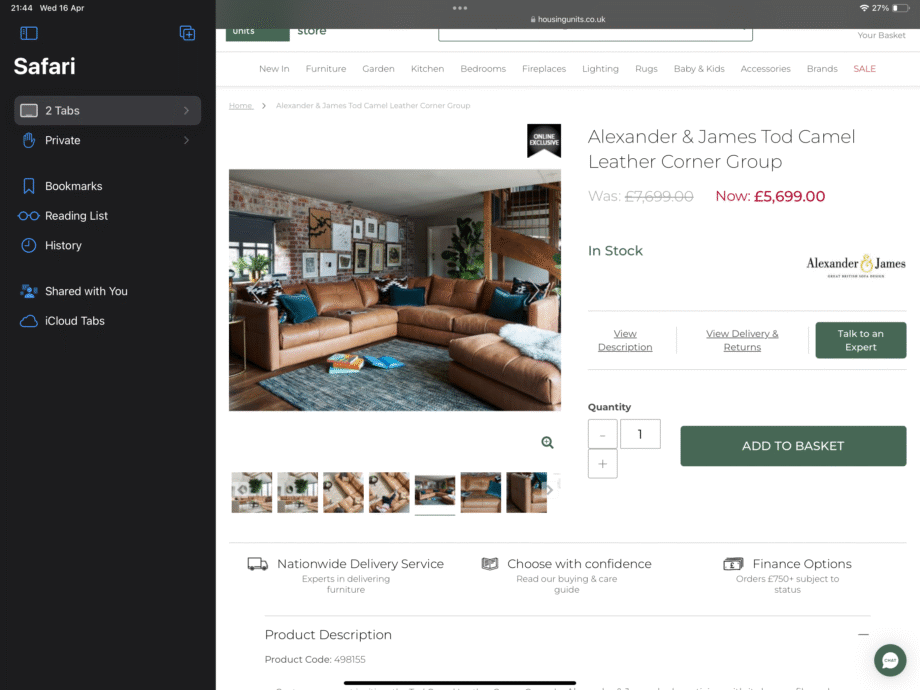Tap the battery status indicator
This screenshot has height=690, width=920.
coord(901,8)
